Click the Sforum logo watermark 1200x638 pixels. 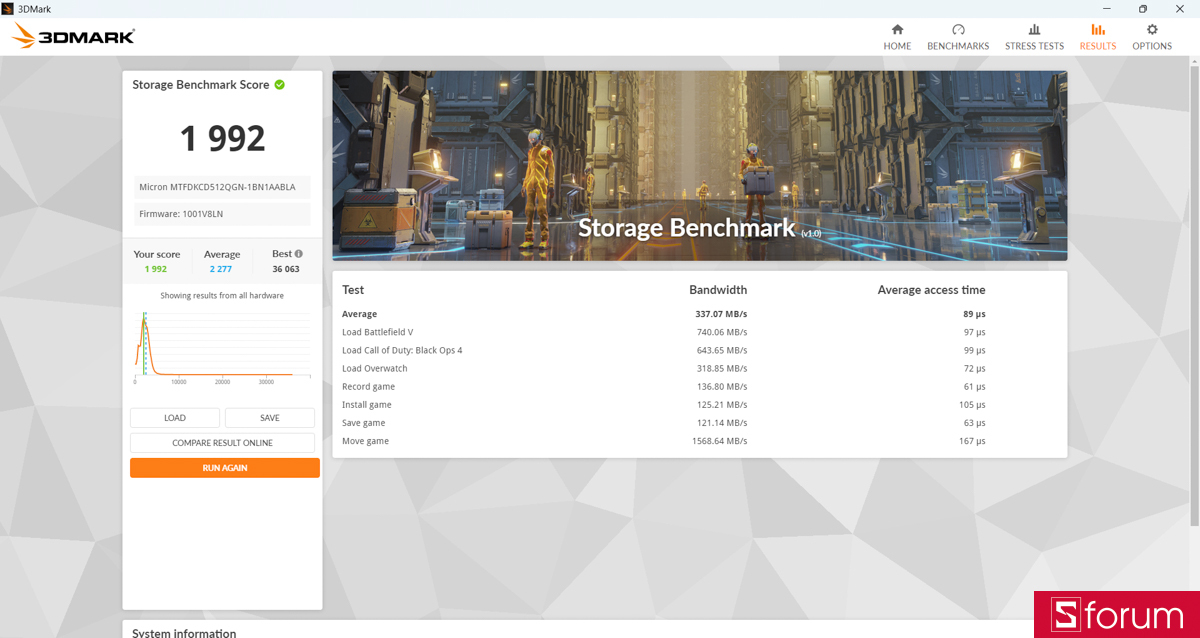coord(1117,614)
